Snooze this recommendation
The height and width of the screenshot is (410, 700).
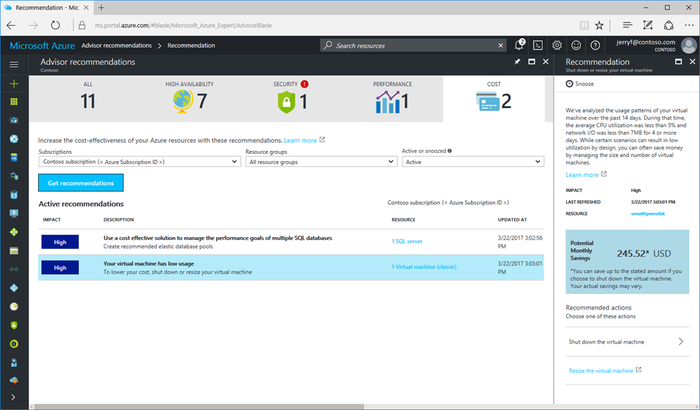(x=576, y=84)
